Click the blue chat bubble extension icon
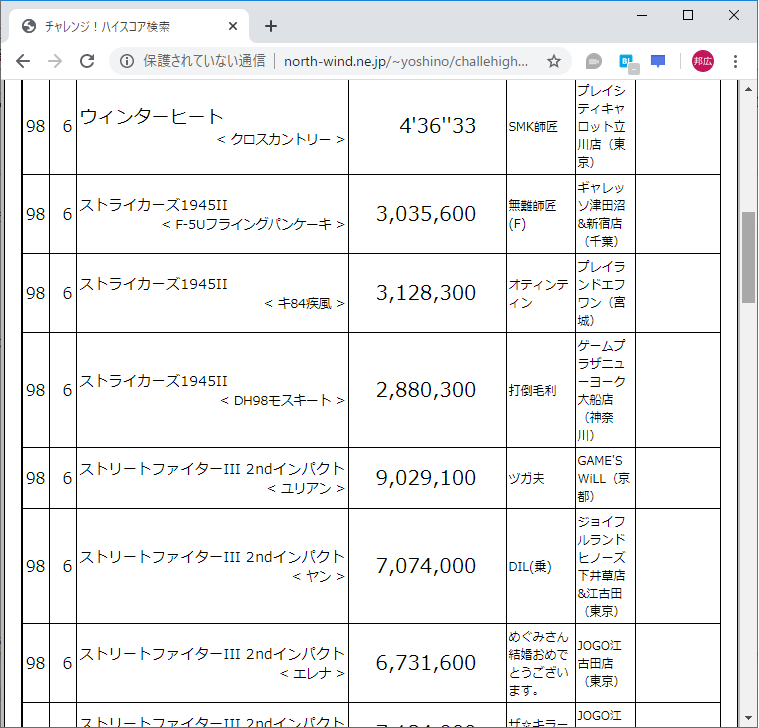759x728 pixels. click(658, 61)
